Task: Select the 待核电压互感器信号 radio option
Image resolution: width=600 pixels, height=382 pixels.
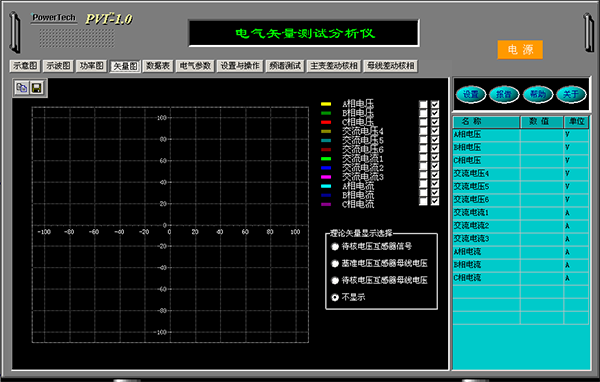Action: coord(335,247)
